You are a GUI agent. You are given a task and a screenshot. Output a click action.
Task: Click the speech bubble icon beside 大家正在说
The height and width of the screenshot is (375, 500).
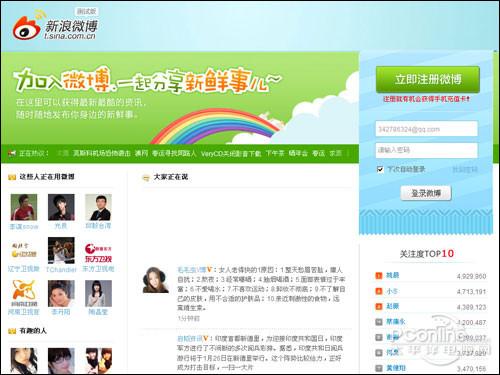tap(146, 178)
